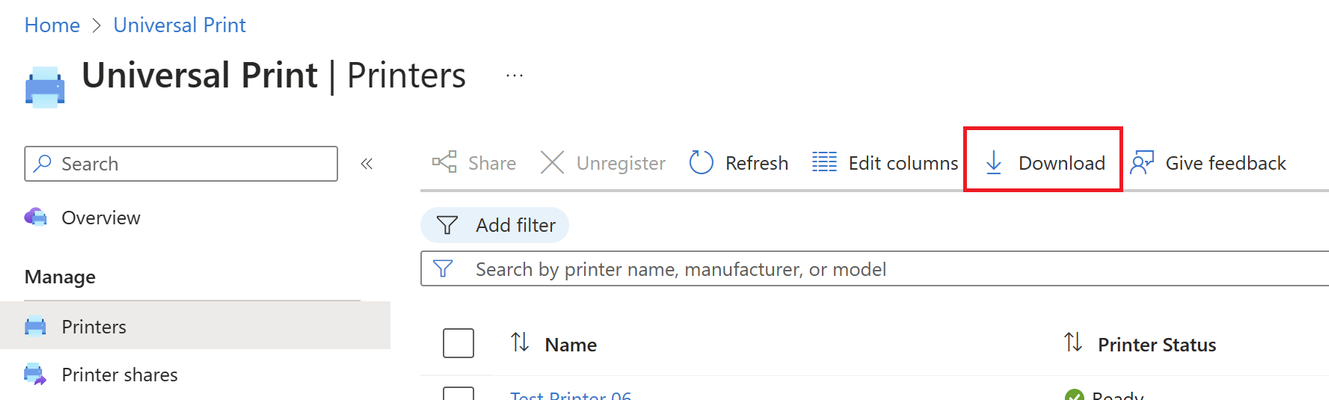Open Printer shares menu item
Screen dimensions: 1329x400
click(120, 375)
